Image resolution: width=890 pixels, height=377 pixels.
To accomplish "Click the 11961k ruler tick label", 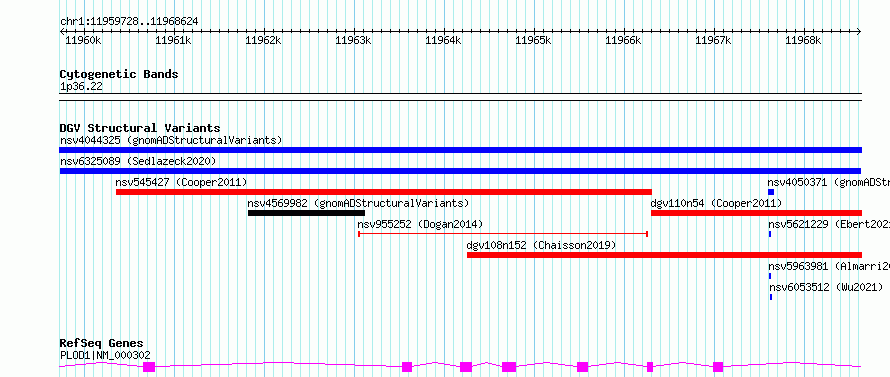I will 174,41.
